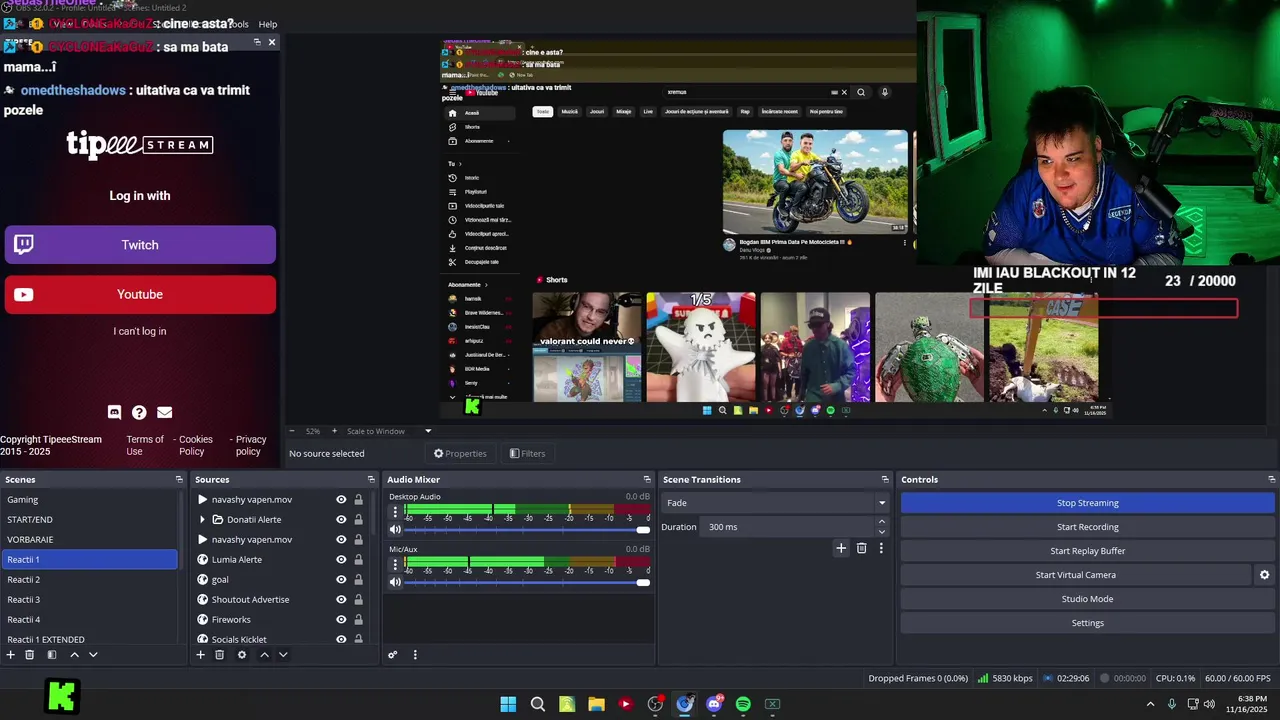The width and height of the screenshot is (1280, 720).
Task: Open Virtual Camera settings gear
Action: pos(1264,575)
